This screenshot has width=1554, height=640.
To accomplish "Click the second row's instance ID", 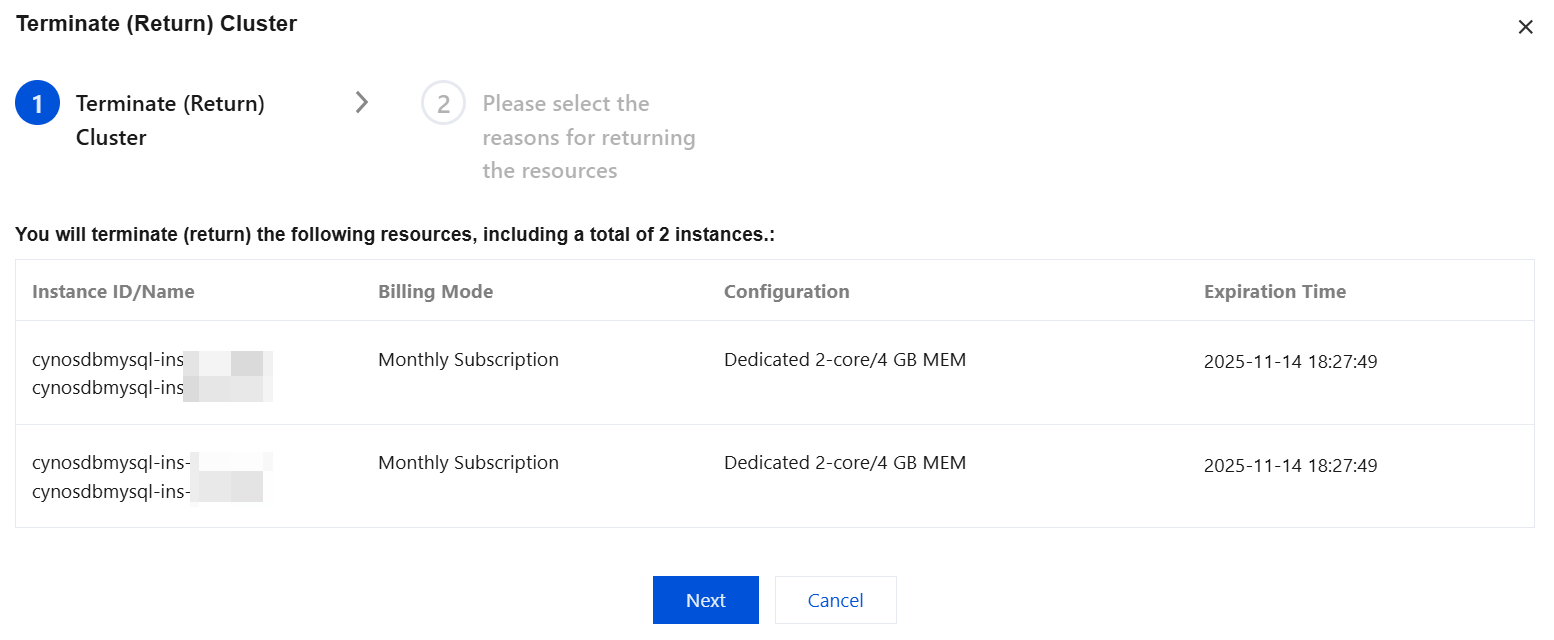I will pyautogui.click(x=110, y=463).
